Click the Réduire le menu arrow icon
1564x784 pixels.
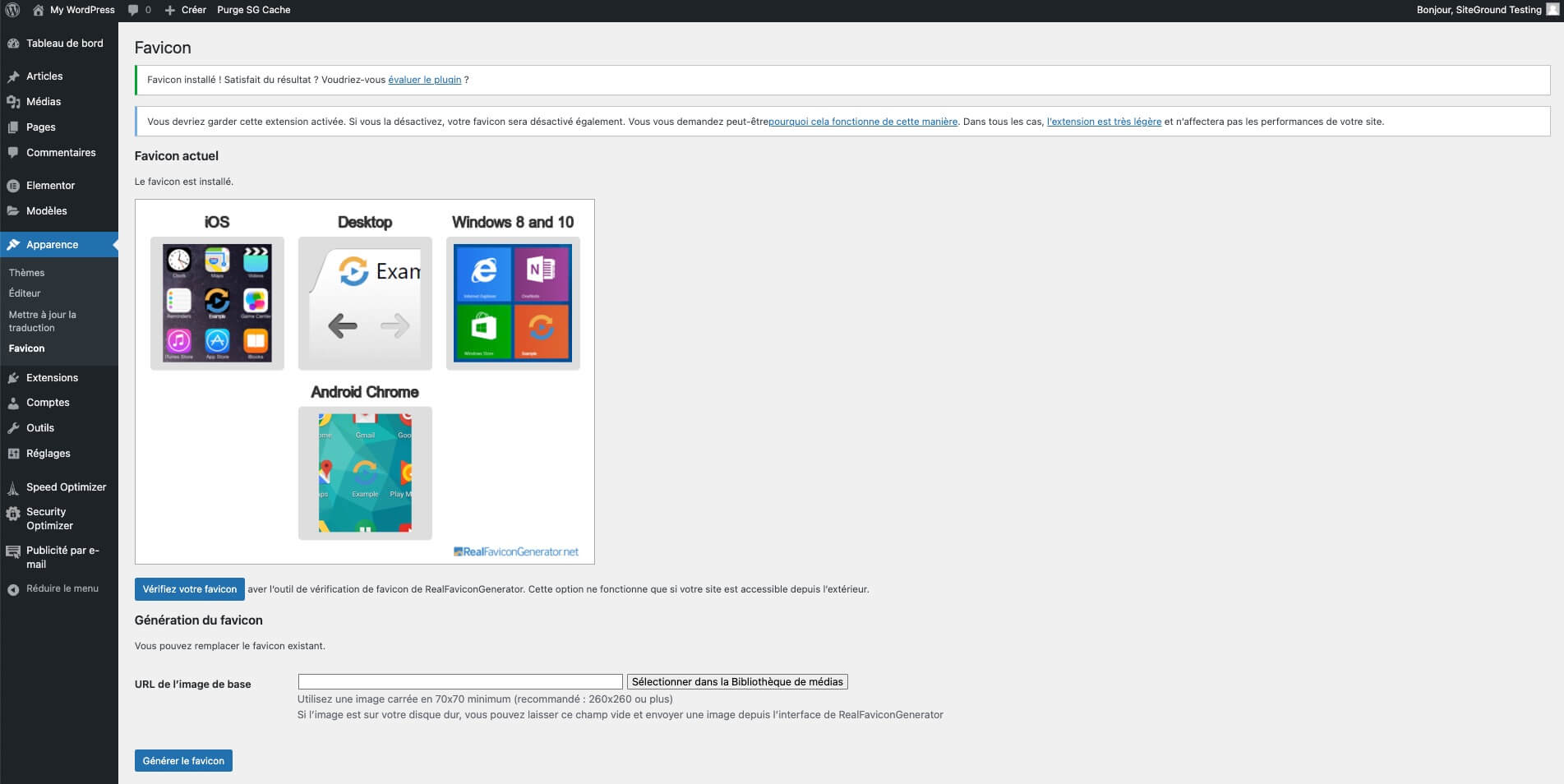[13, 590]
